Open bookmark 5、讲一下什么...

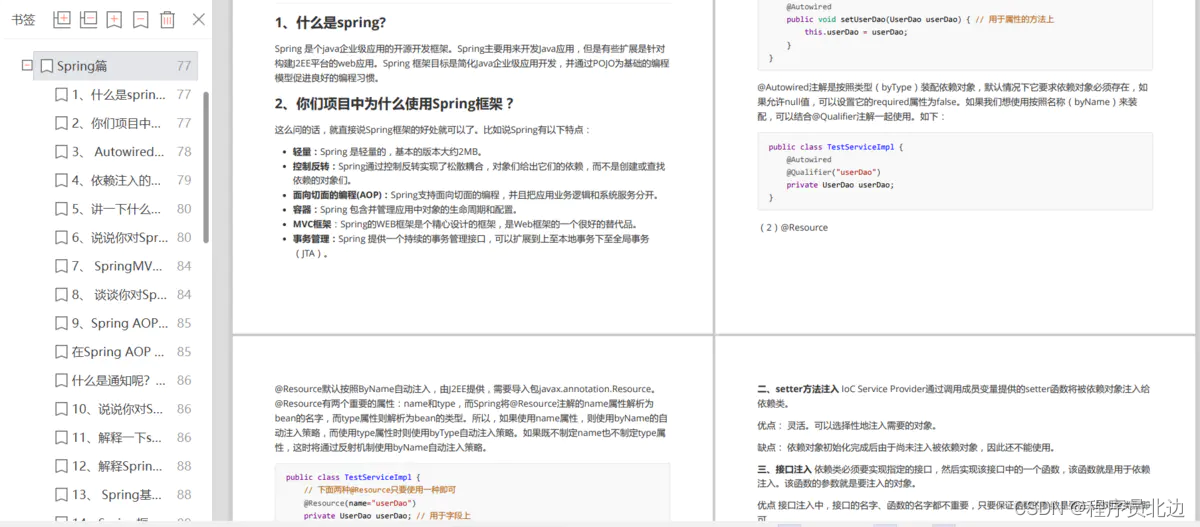coord(116,209)
